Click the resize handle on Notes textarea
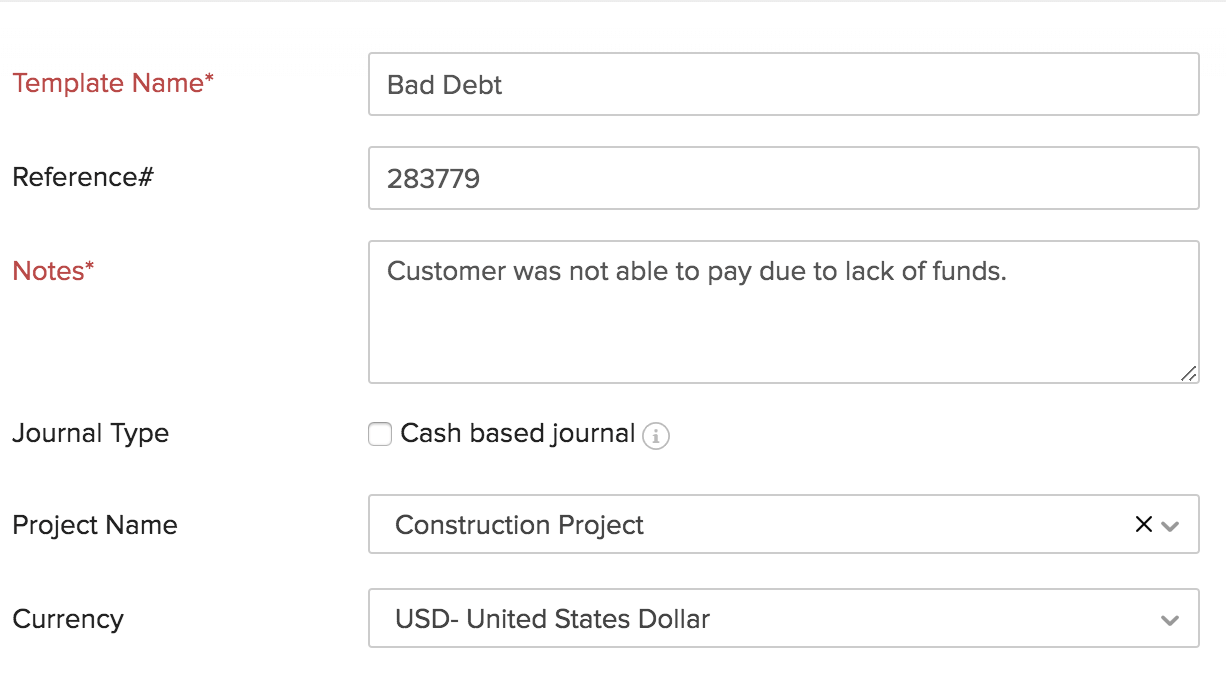This screenshot has width=1226, height=688. point(1190,373)
